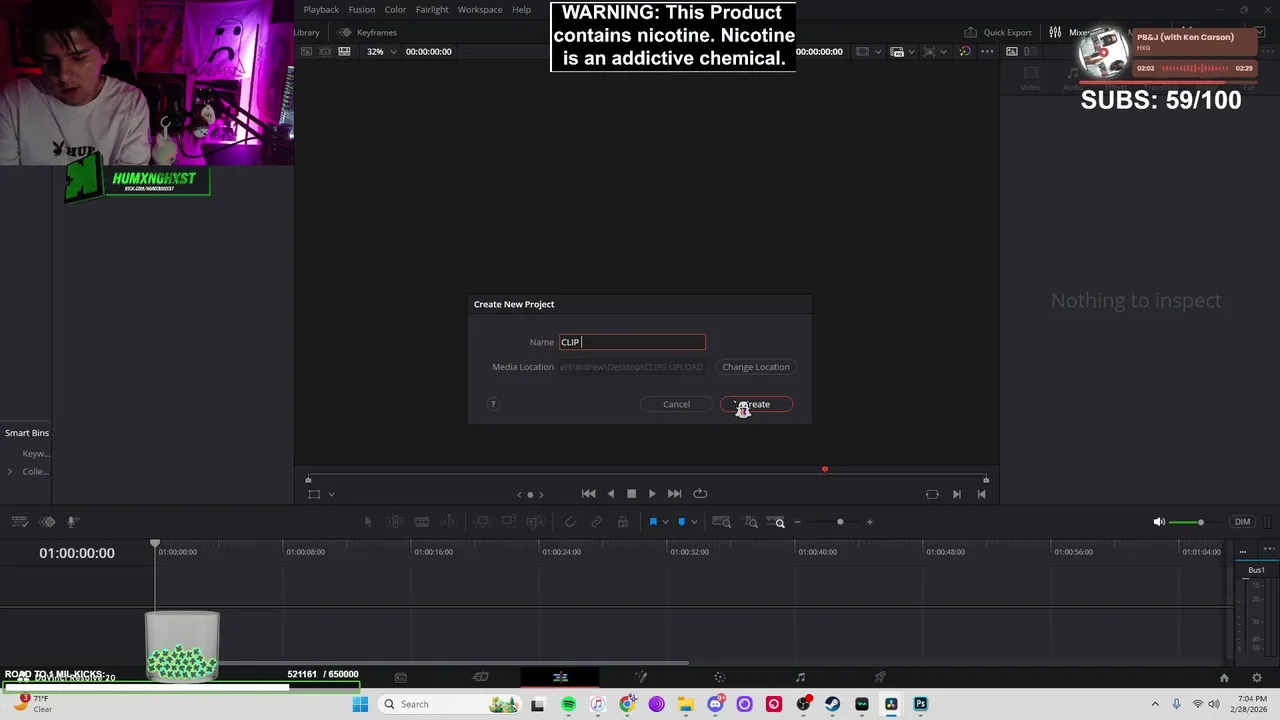Image resolution: width=1280 pixels, height=720 pixels.
Task: Click the Overwrite clip icon
Action: pos(508,522)
